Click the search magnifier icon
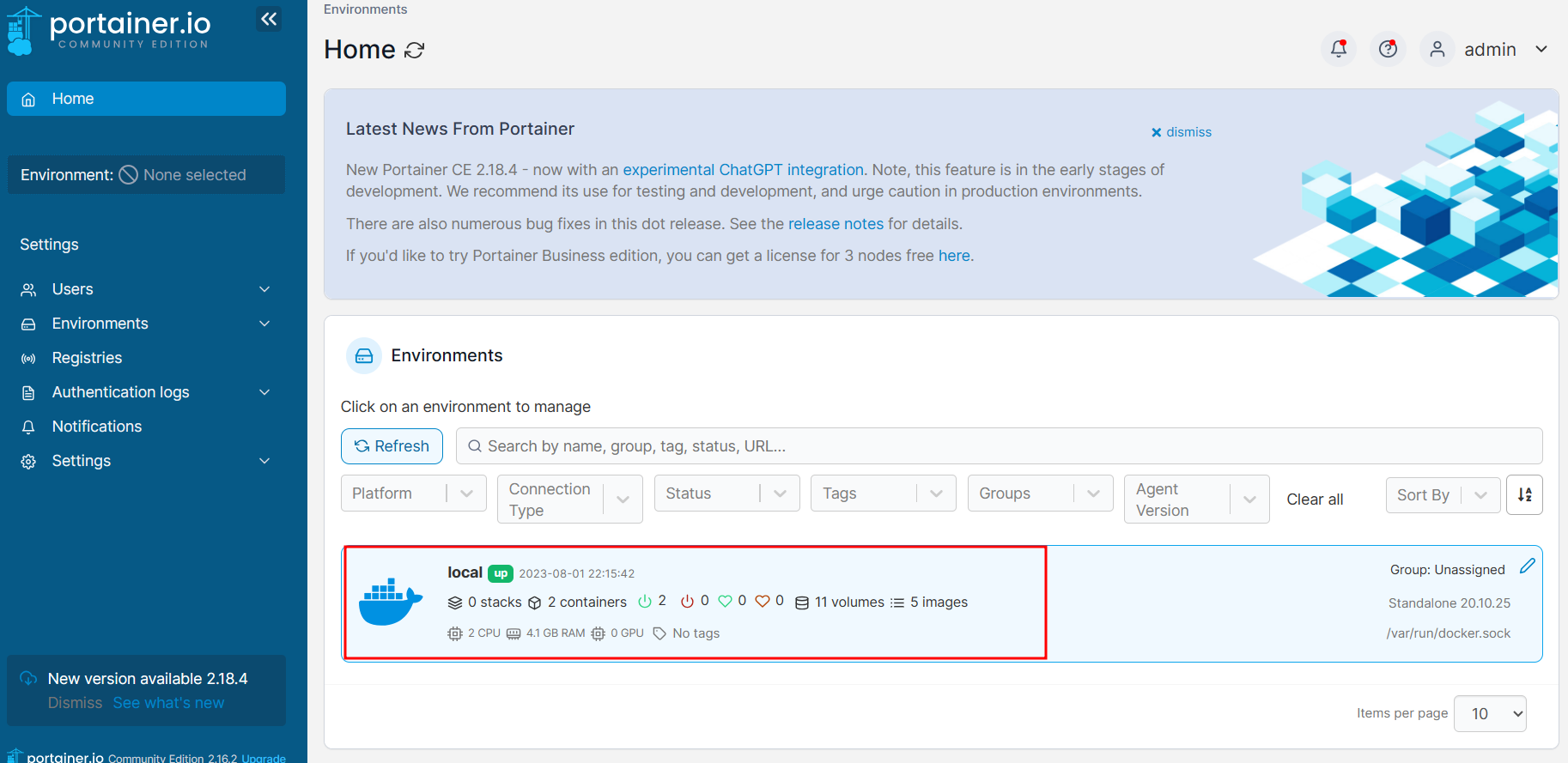Screen dimensions: 1568x763 pos(474,446)
